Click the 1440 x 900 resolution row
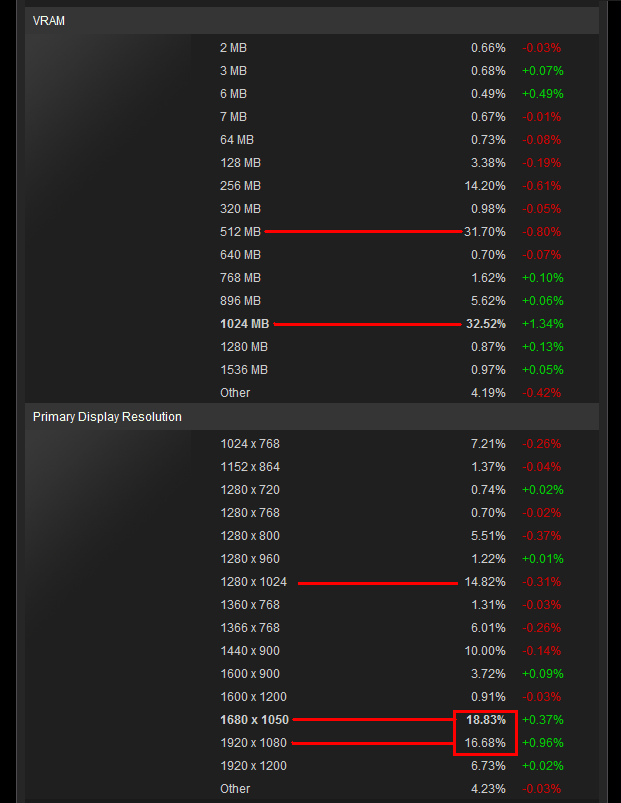This screenshot has height=803, width=621. pyautogui.click(x=392, y=651)
